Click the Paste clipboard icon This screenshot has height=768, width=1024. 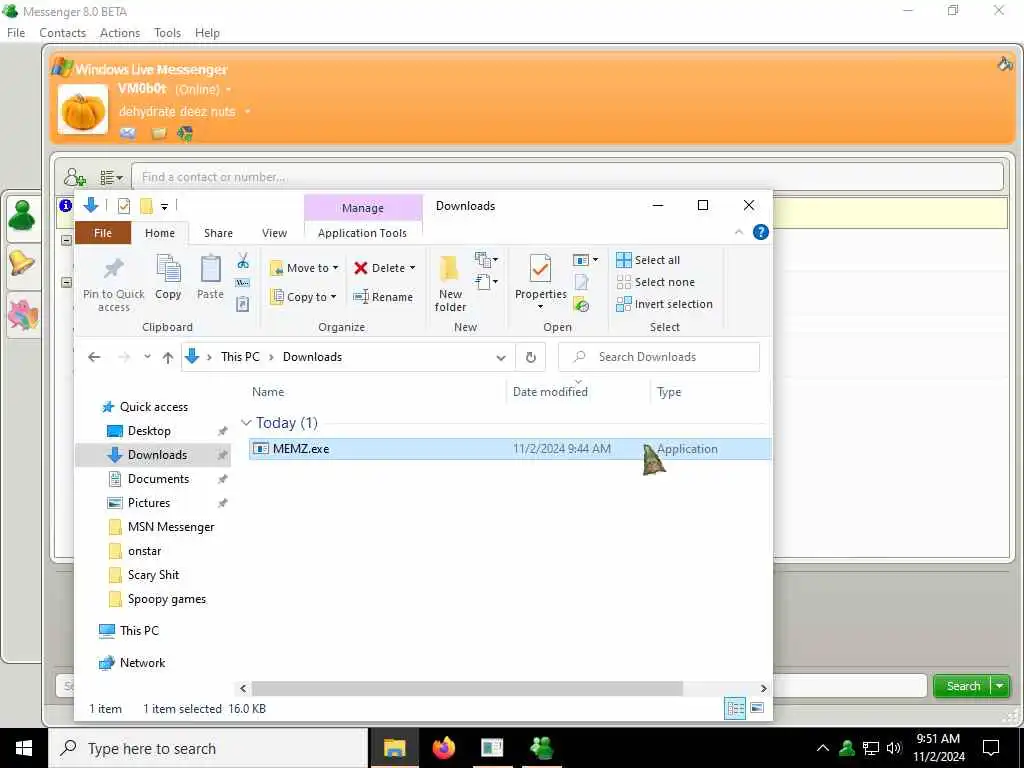point(210,278)
